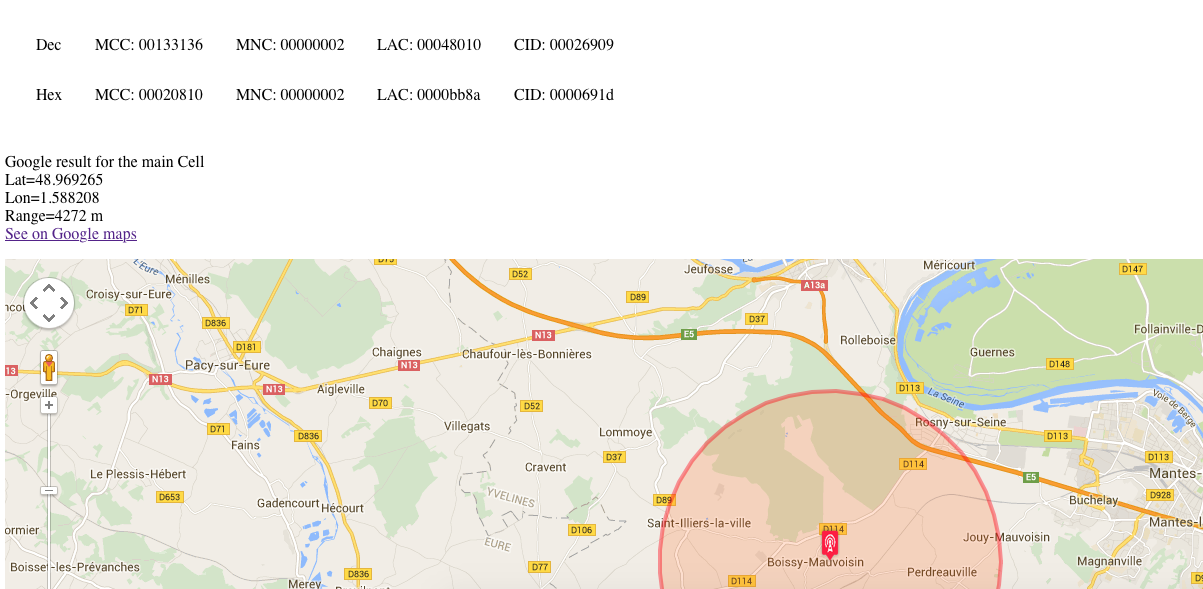Image resolution: width=1203 pixels, height=589 pixels.
Task: Click the Le Plessis-Hébert town label
Action: (x=138, y=473)
